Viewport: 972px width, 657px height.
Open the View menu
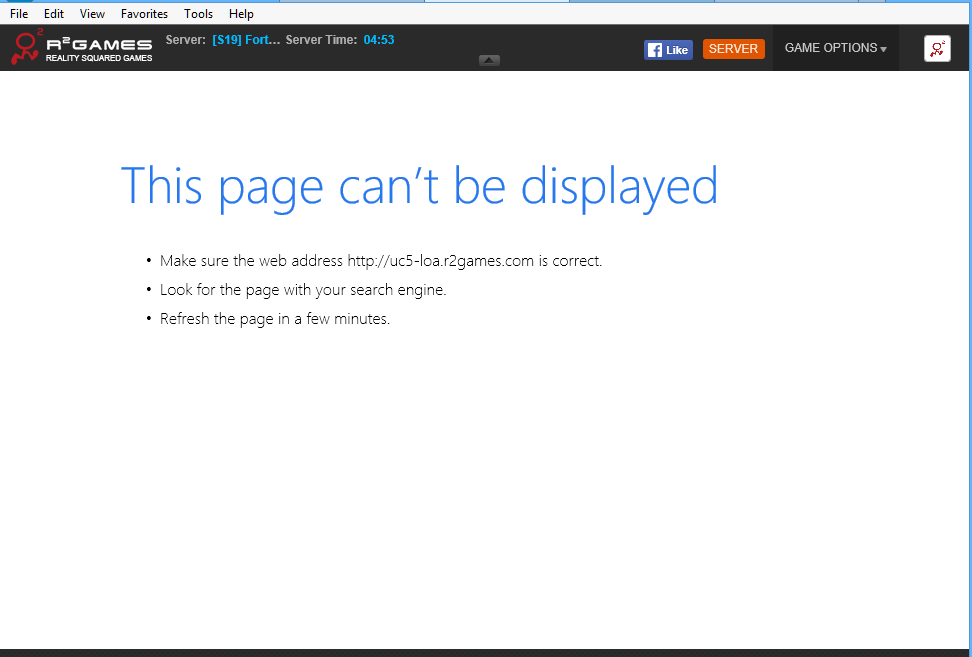click(x=92, y=14)
